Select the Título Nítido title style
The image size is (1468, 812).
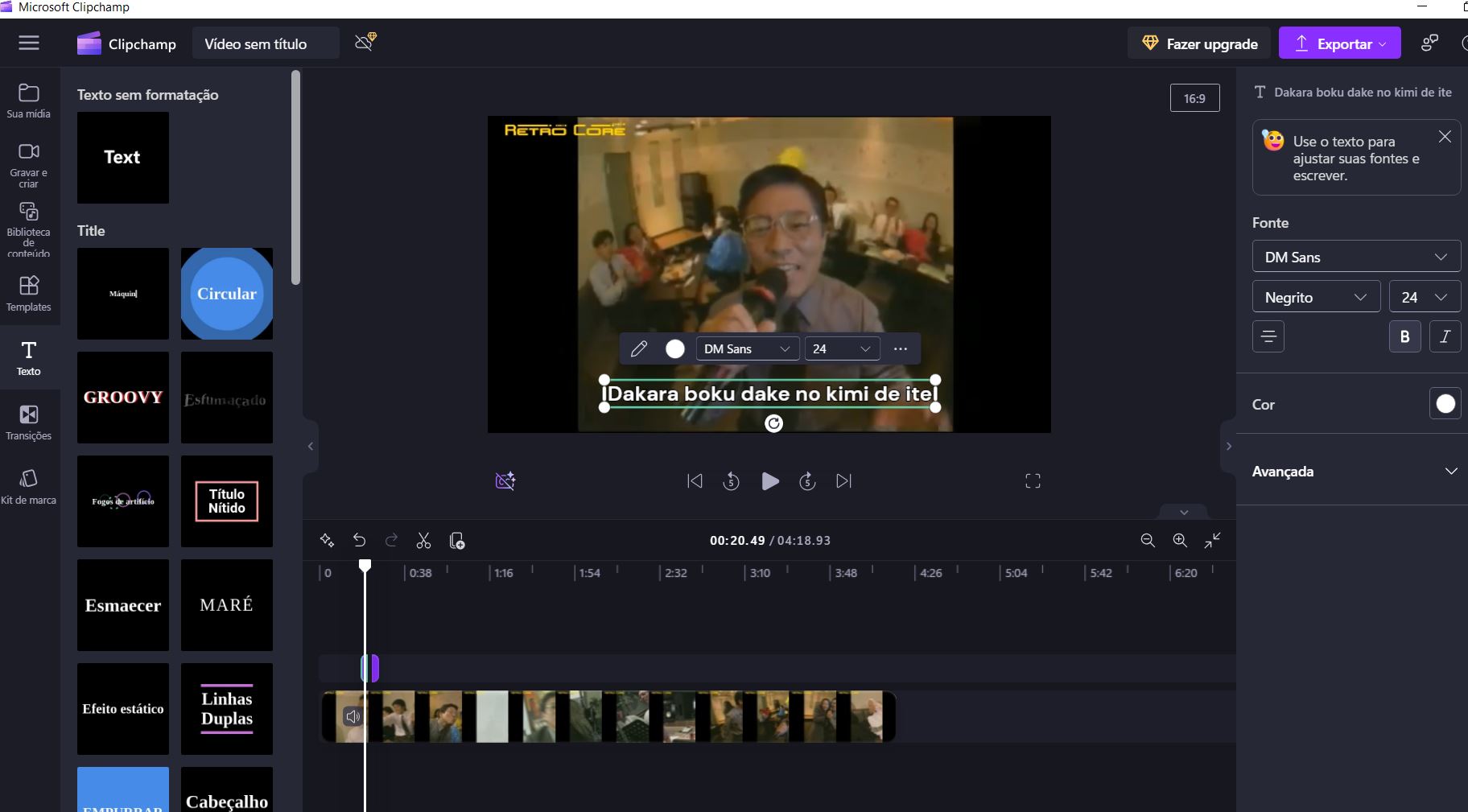(227, 501)
